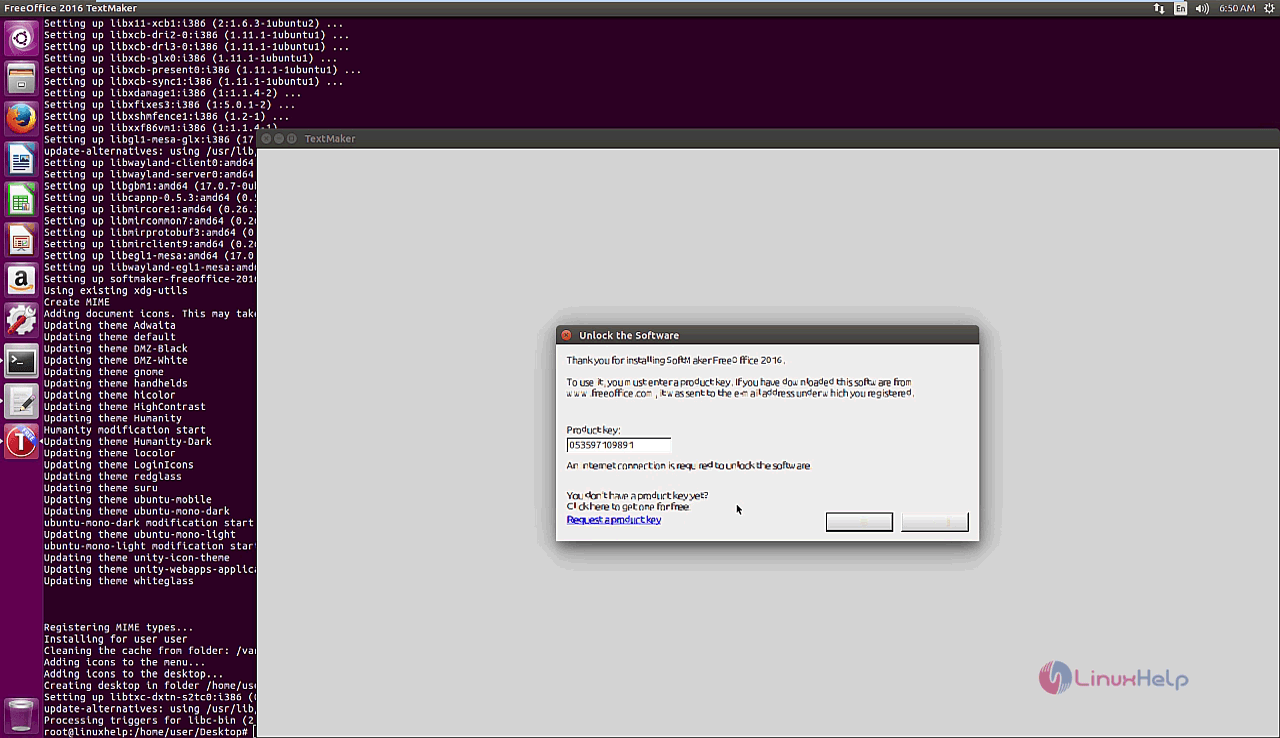Click the 'Create MIME' terminal line
The image size is (1280, 738).
(77, 302)
